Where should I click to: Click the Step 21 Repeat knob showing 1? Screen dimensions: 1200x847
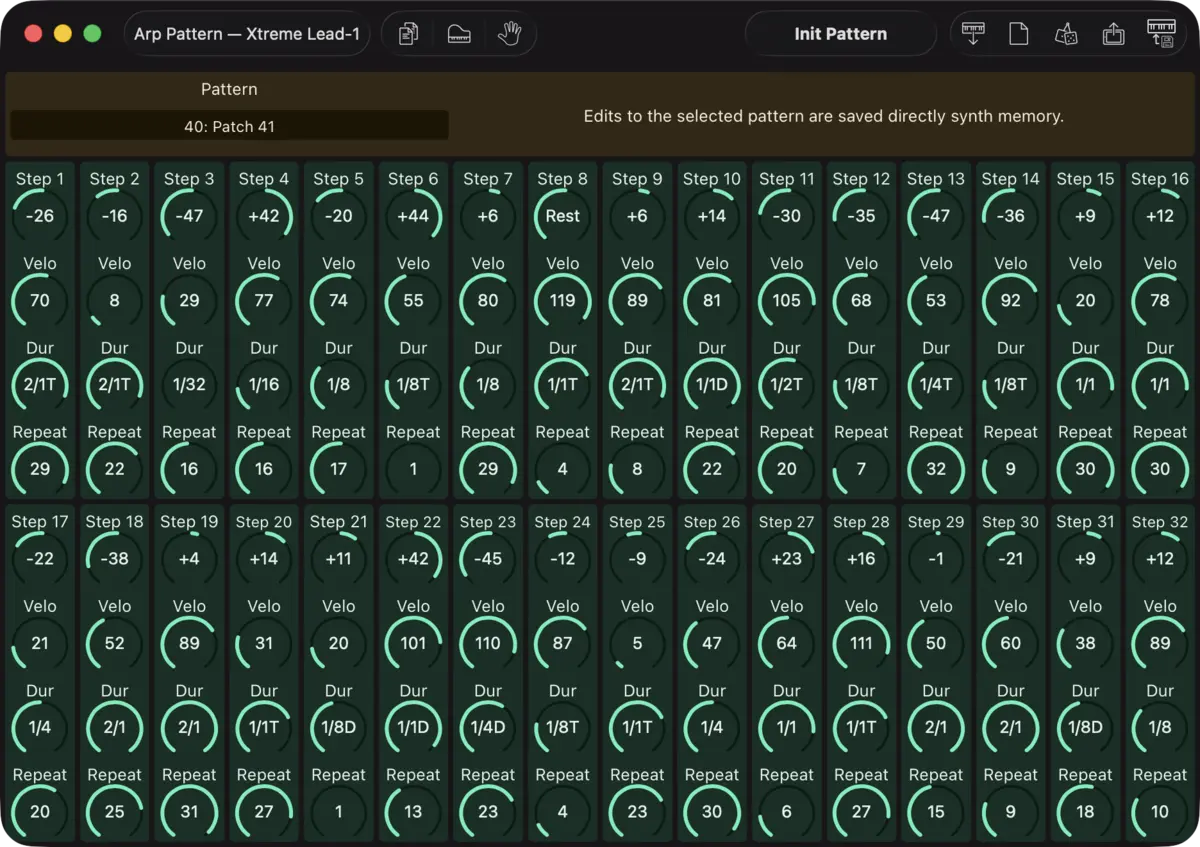coord(339,812)
